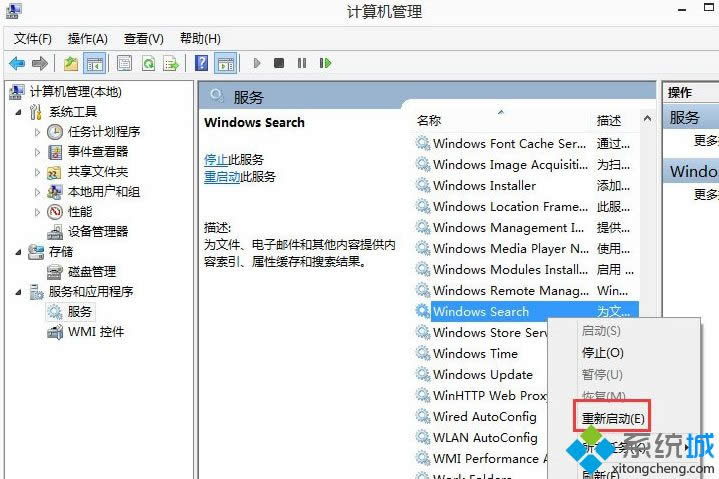
Task: Expand the 事件查看器 tree node
Action: (37, 152)
